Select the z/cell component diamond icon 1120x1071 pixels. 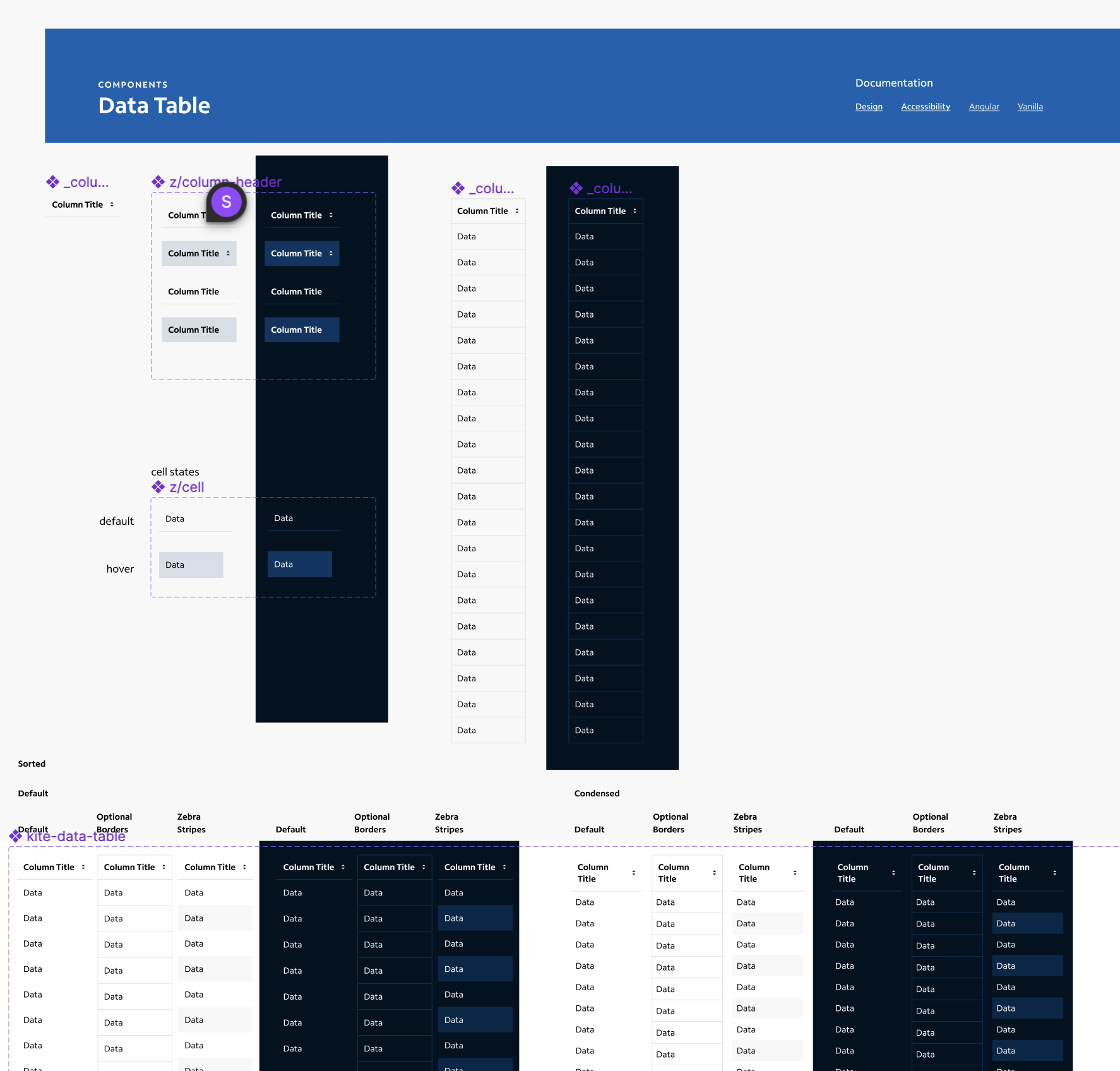[158, 487]
